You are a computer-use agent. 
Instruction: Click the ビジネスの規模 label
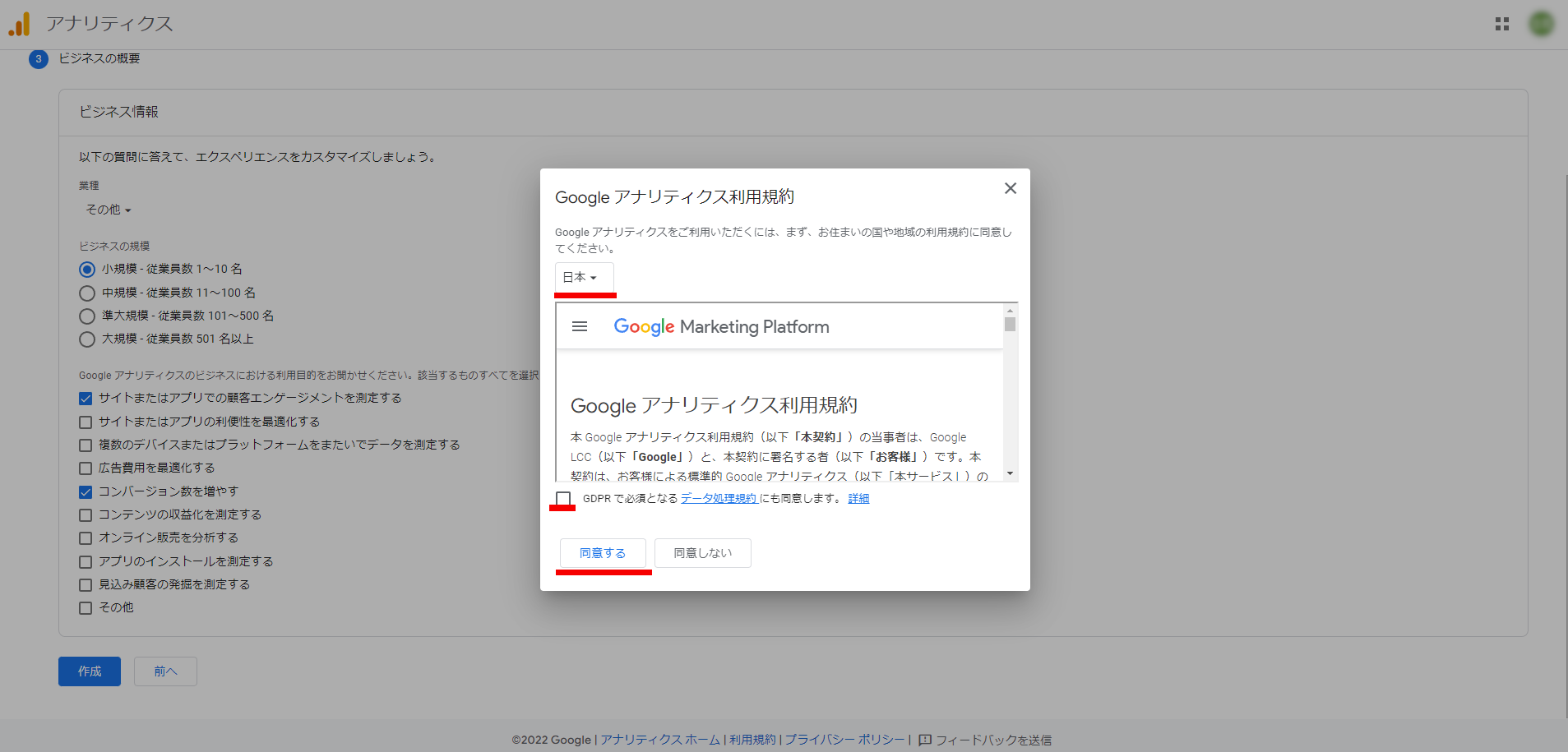(114, 247)
